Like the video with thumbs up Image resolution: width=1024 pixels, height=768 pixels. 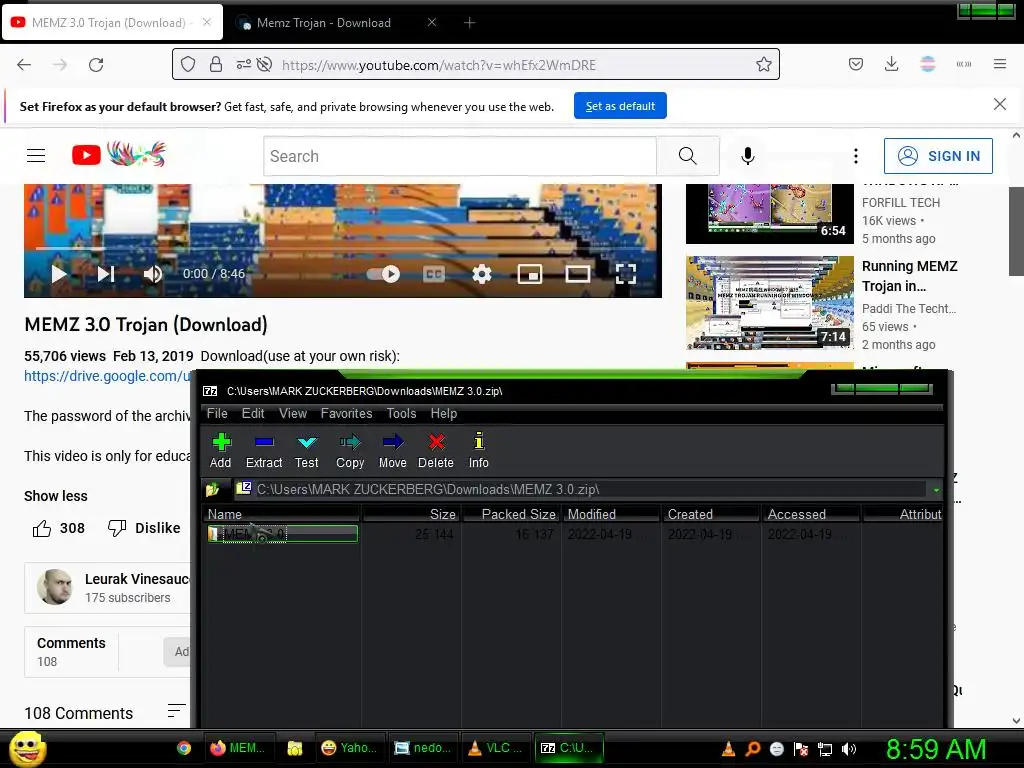58,528
